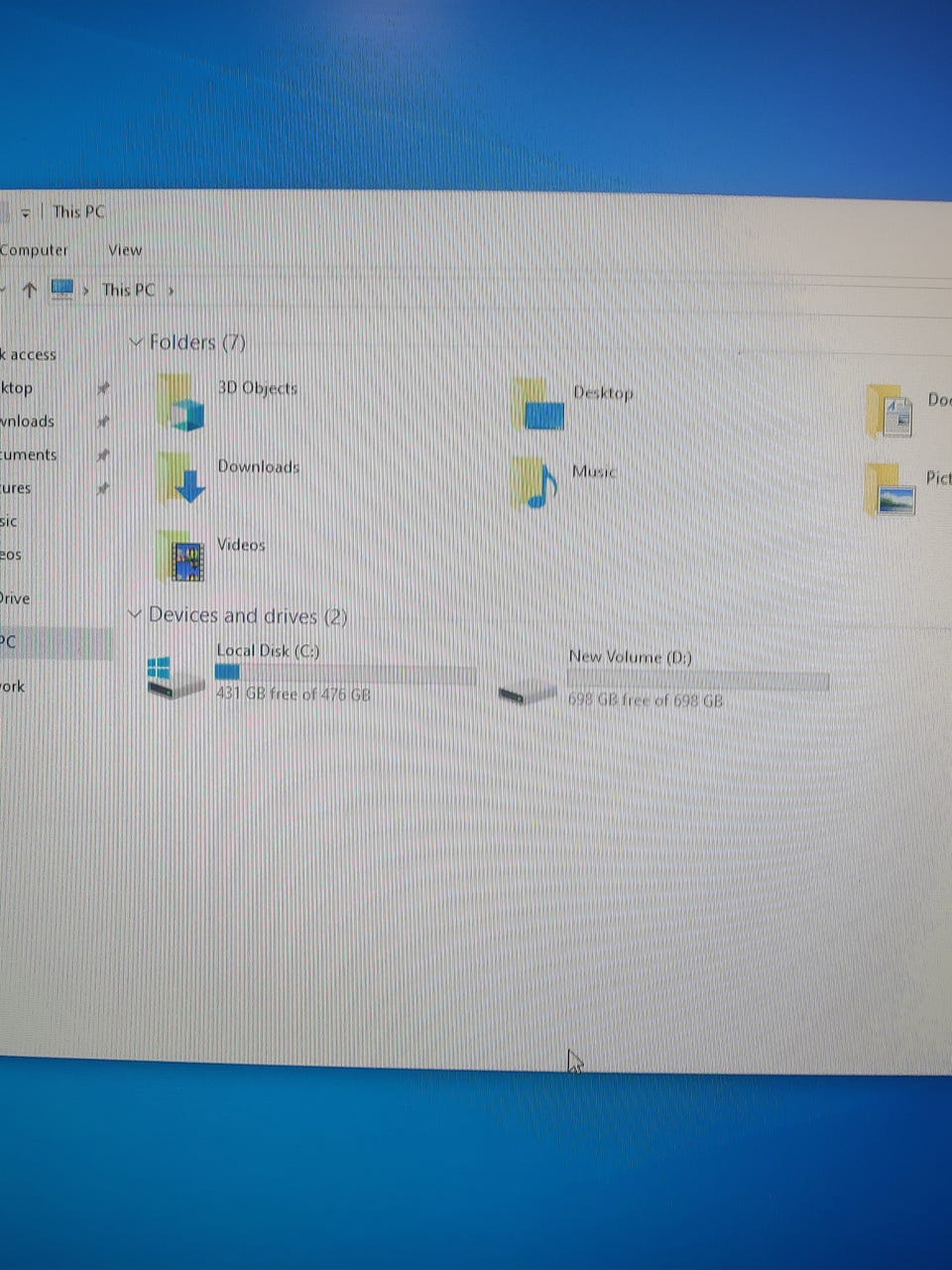Select Quick access in the navigation pane

[29, 354]
